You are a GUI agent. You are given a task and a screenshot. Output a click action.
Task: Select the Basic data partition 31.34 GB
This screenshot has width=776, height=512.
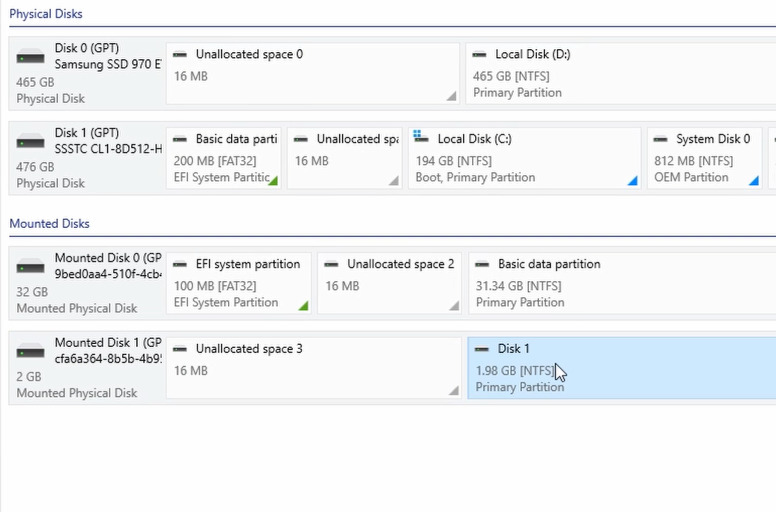tap(622, 283)
